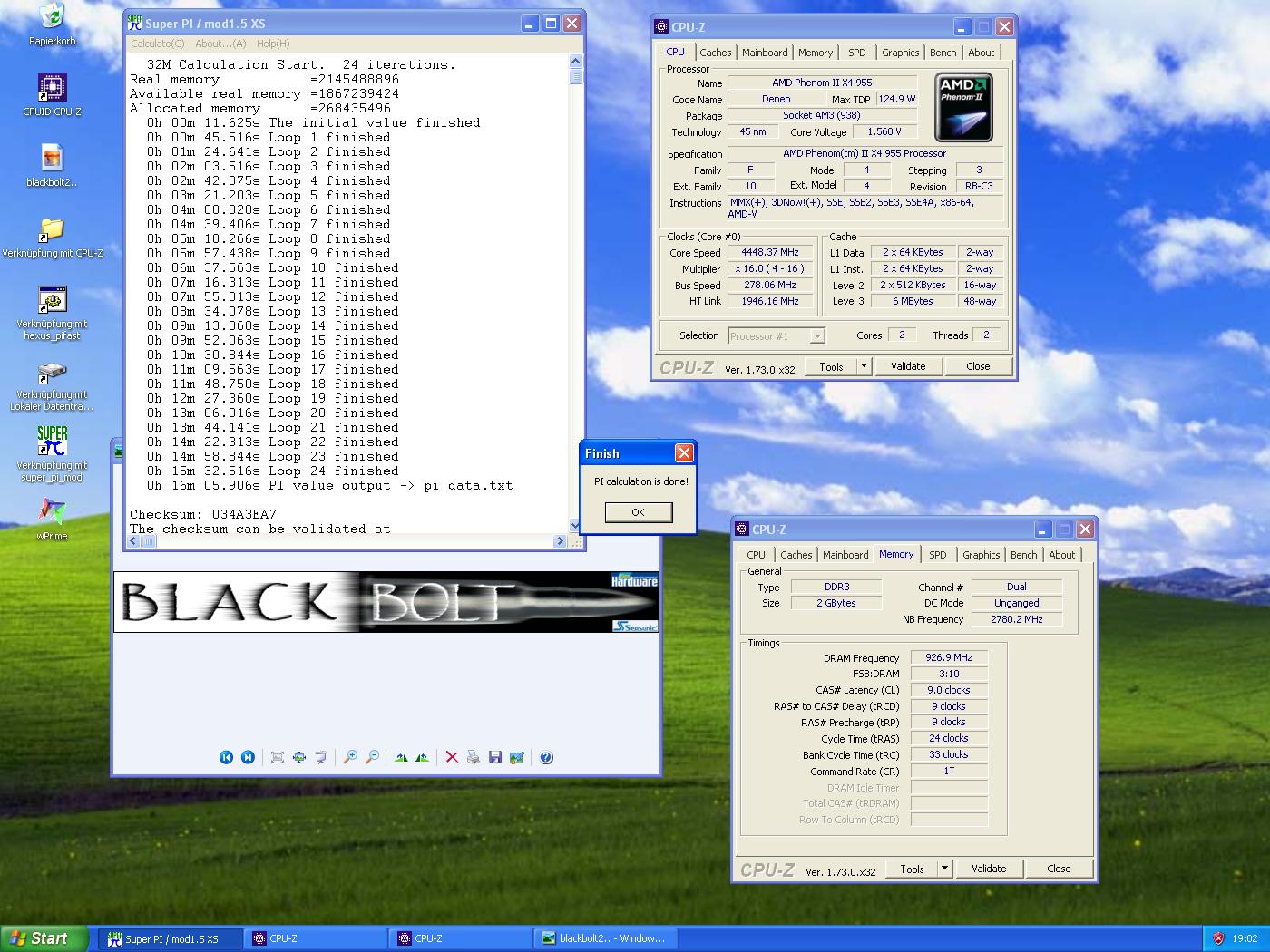Open picture for editing
This screenshot has width=1270, height=952.
point(517,757)
